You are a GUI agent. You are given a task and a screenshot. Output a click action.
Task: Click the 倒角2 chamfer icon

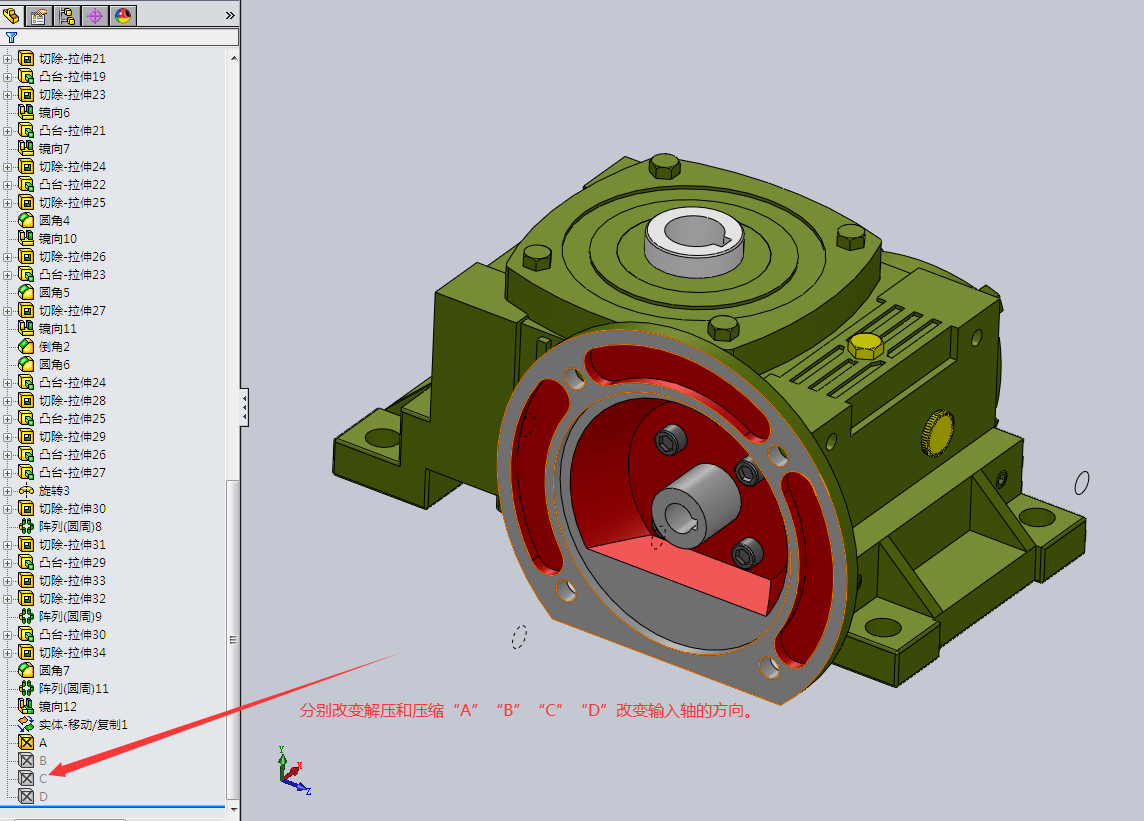click(26, 347)
